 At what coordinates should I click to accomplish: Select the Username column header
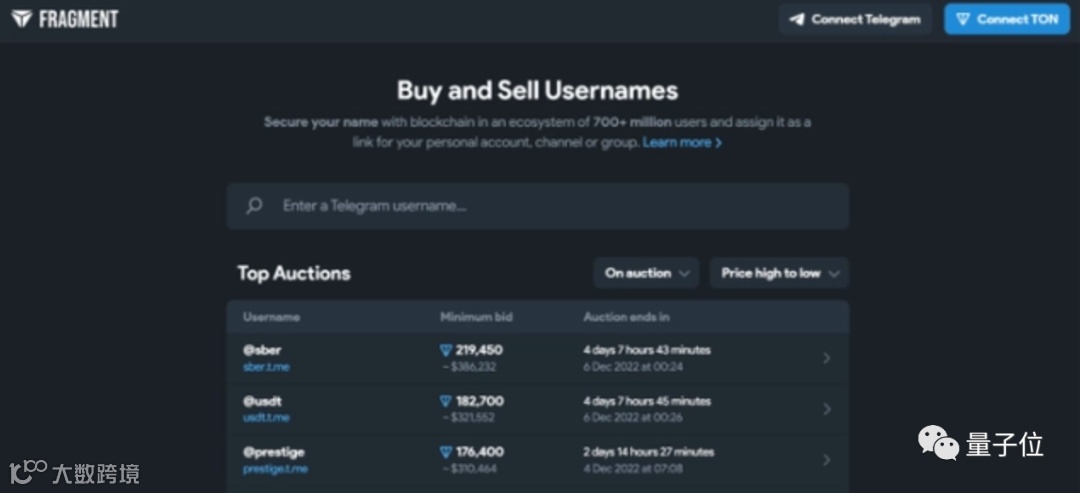point(271,317)
